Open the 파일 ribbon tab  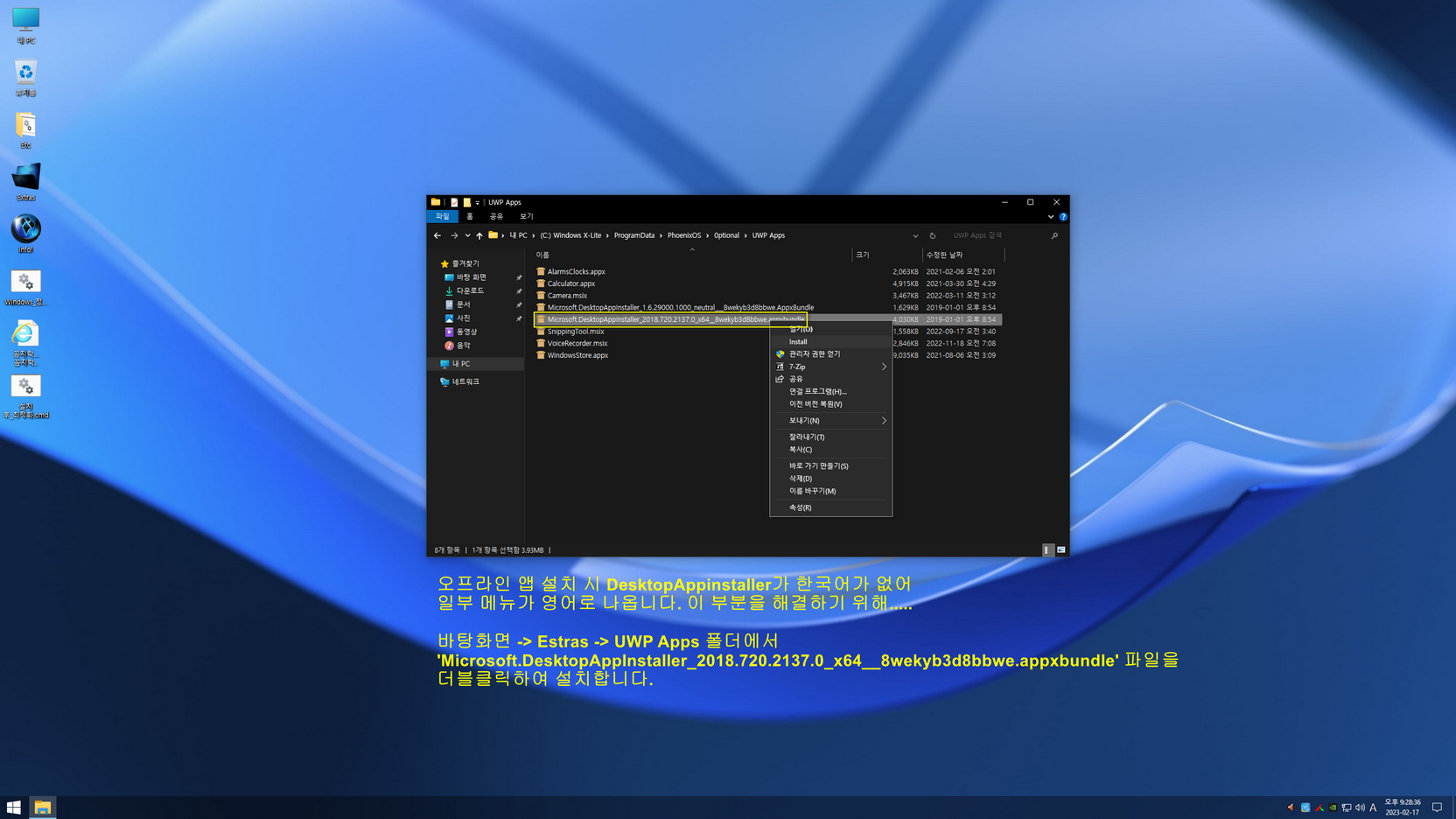(442, 216)
